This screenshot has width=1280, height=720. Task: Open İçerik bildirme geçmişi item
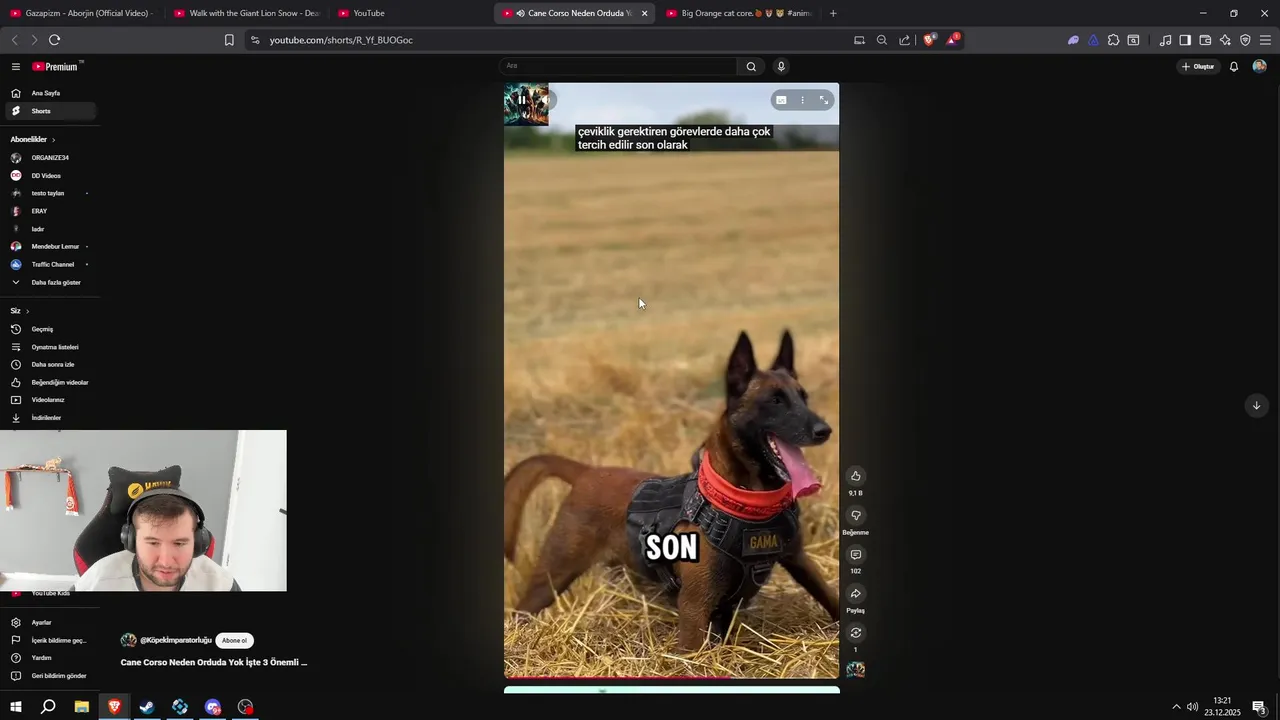pos(52,640)
